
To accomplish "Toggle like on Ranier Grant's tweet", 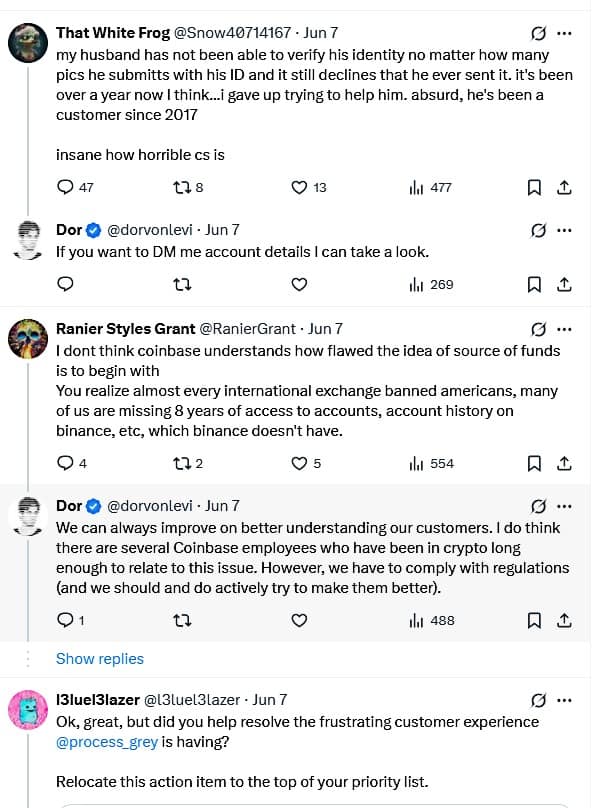I will pyautogui.click(x=298, y=463).
